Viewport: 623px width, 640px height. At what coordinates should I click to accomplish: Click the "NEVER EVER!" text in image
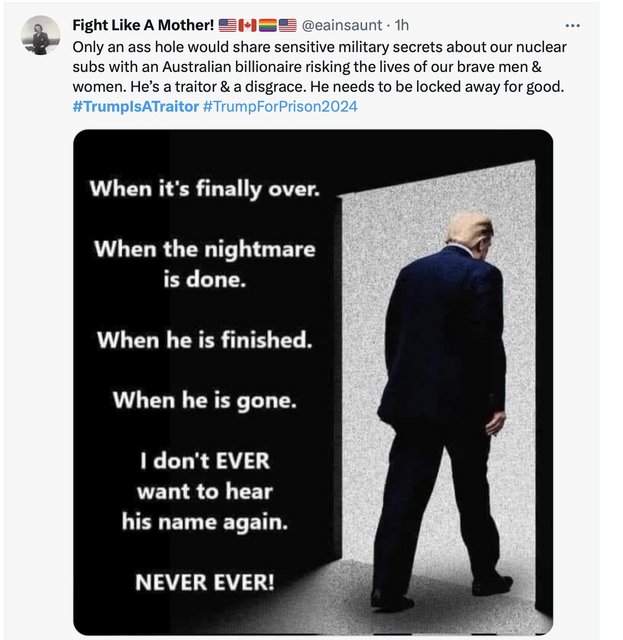205,582
